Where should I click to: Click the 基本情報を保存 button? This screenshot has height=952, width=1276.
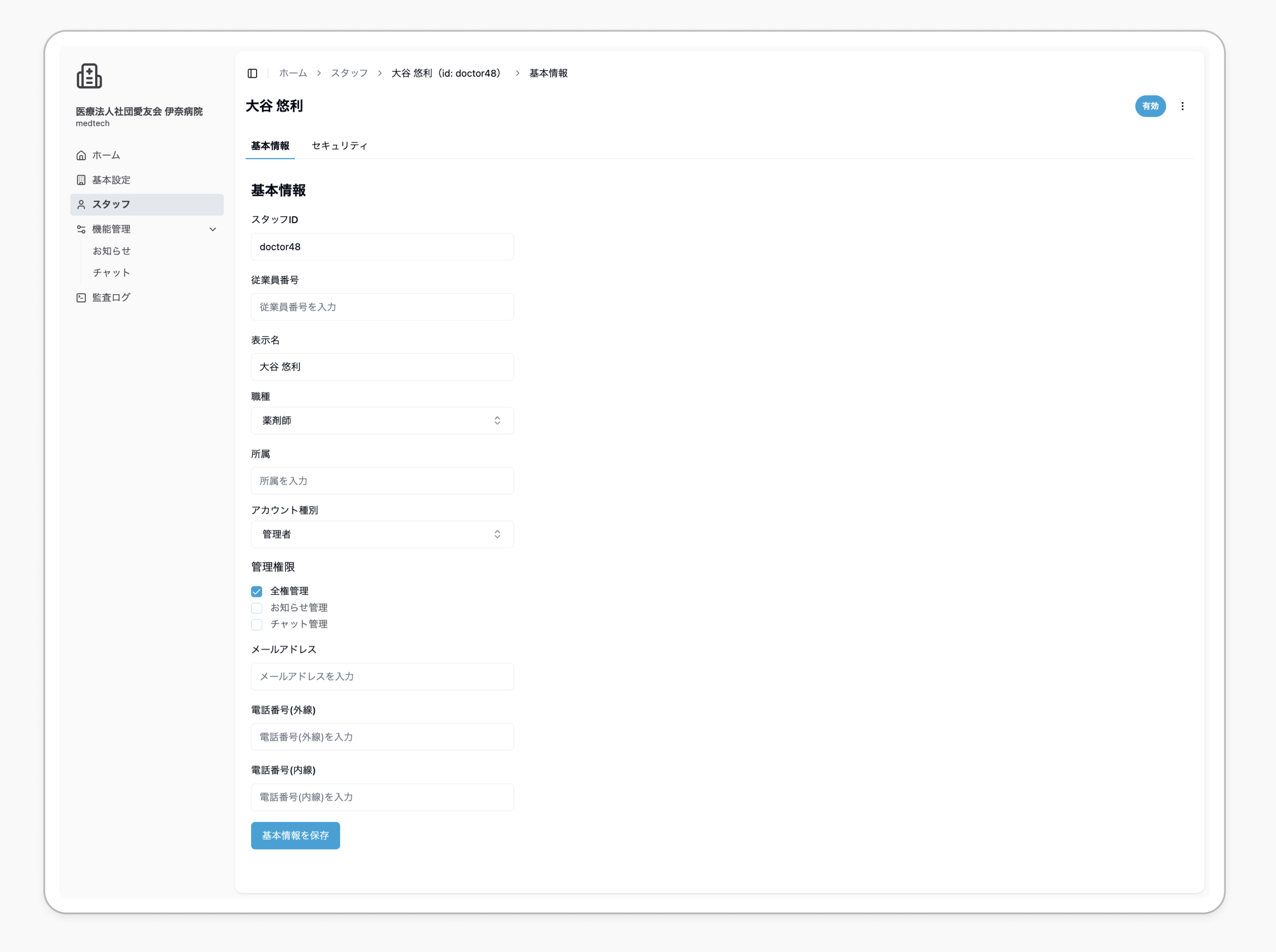coord(295,835)
